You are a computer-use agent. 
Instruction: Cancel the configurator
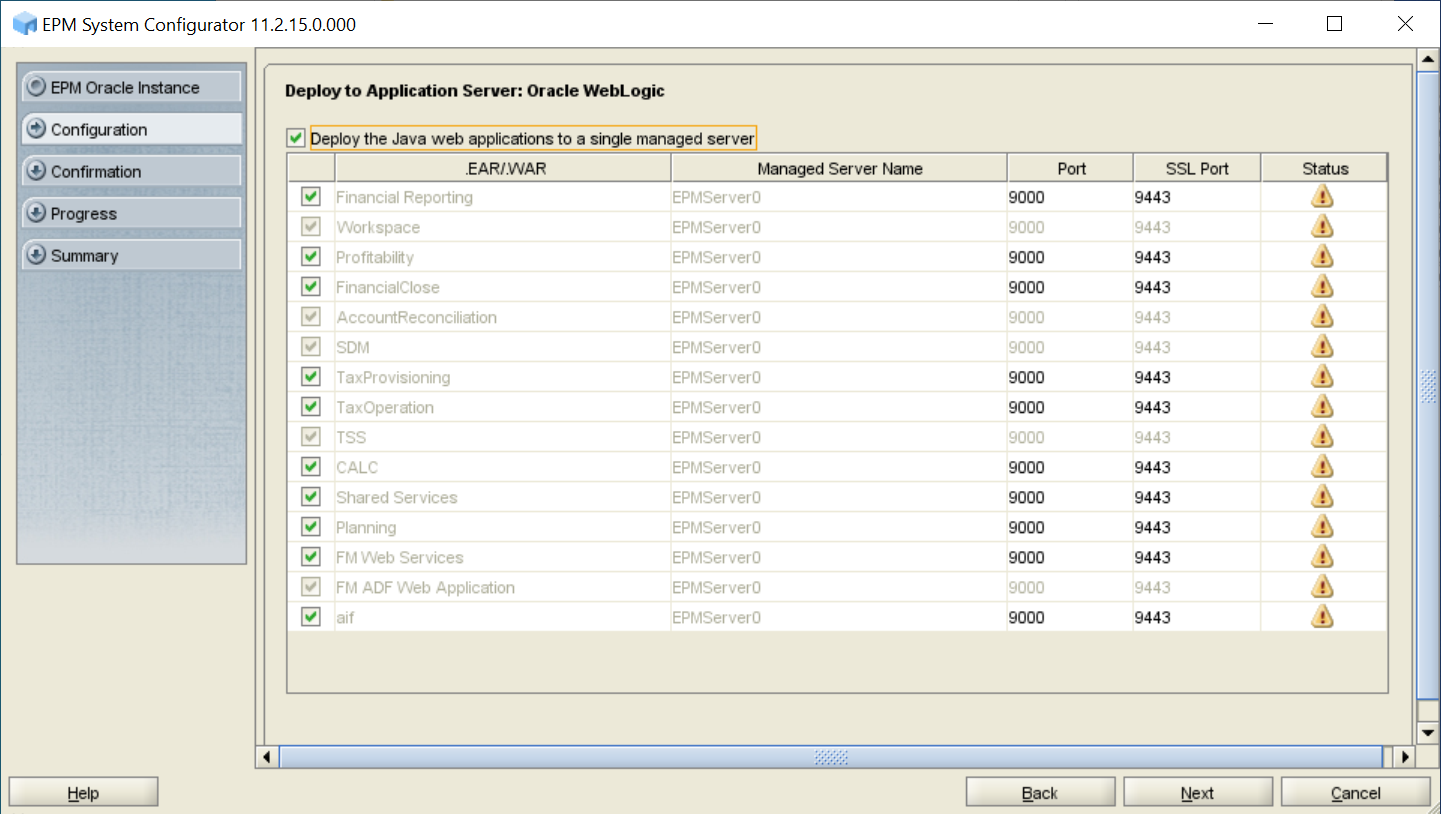(1355, 792)
